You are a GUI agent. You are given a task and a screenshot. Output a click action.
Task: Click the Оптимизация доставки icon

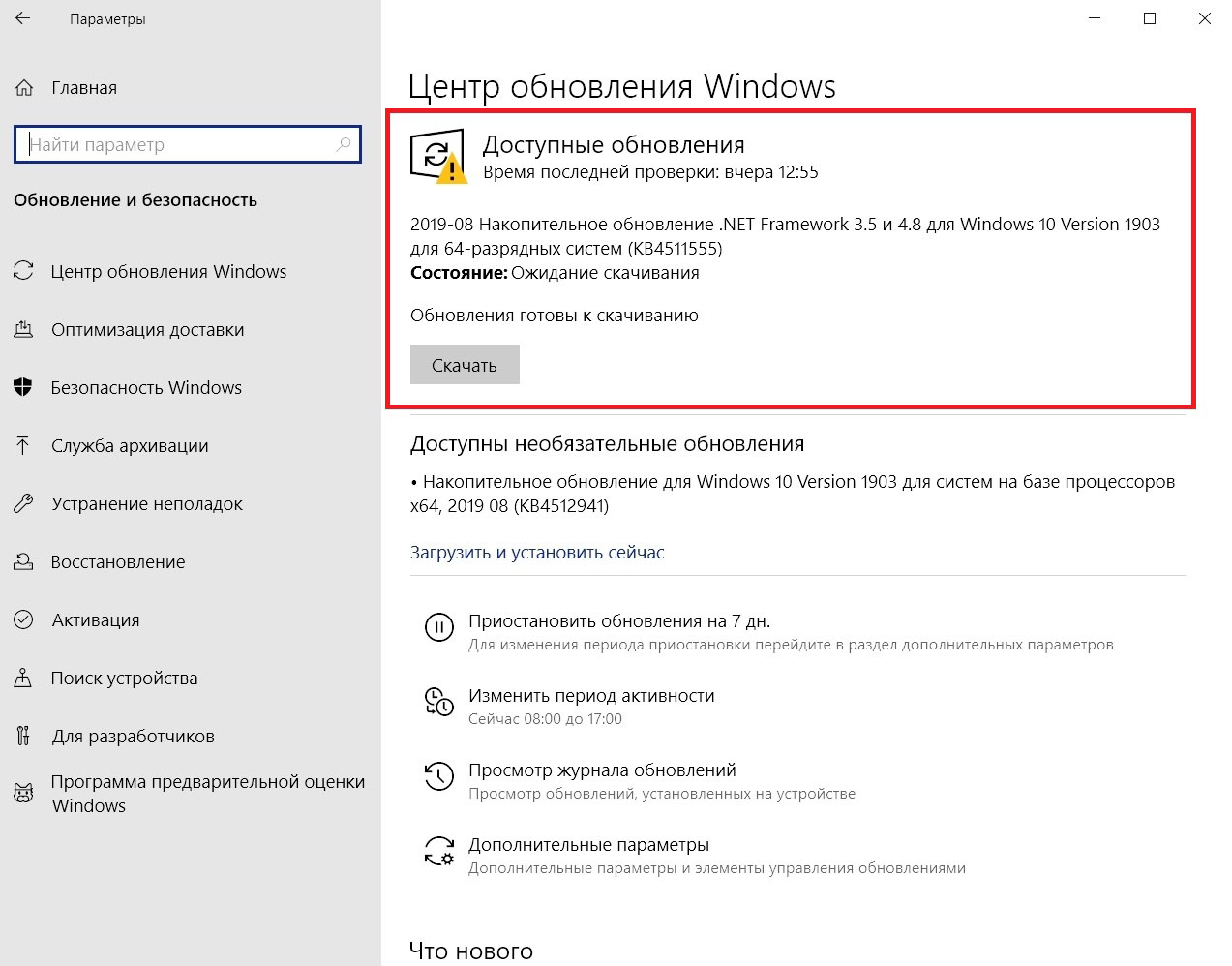(24, 329)
